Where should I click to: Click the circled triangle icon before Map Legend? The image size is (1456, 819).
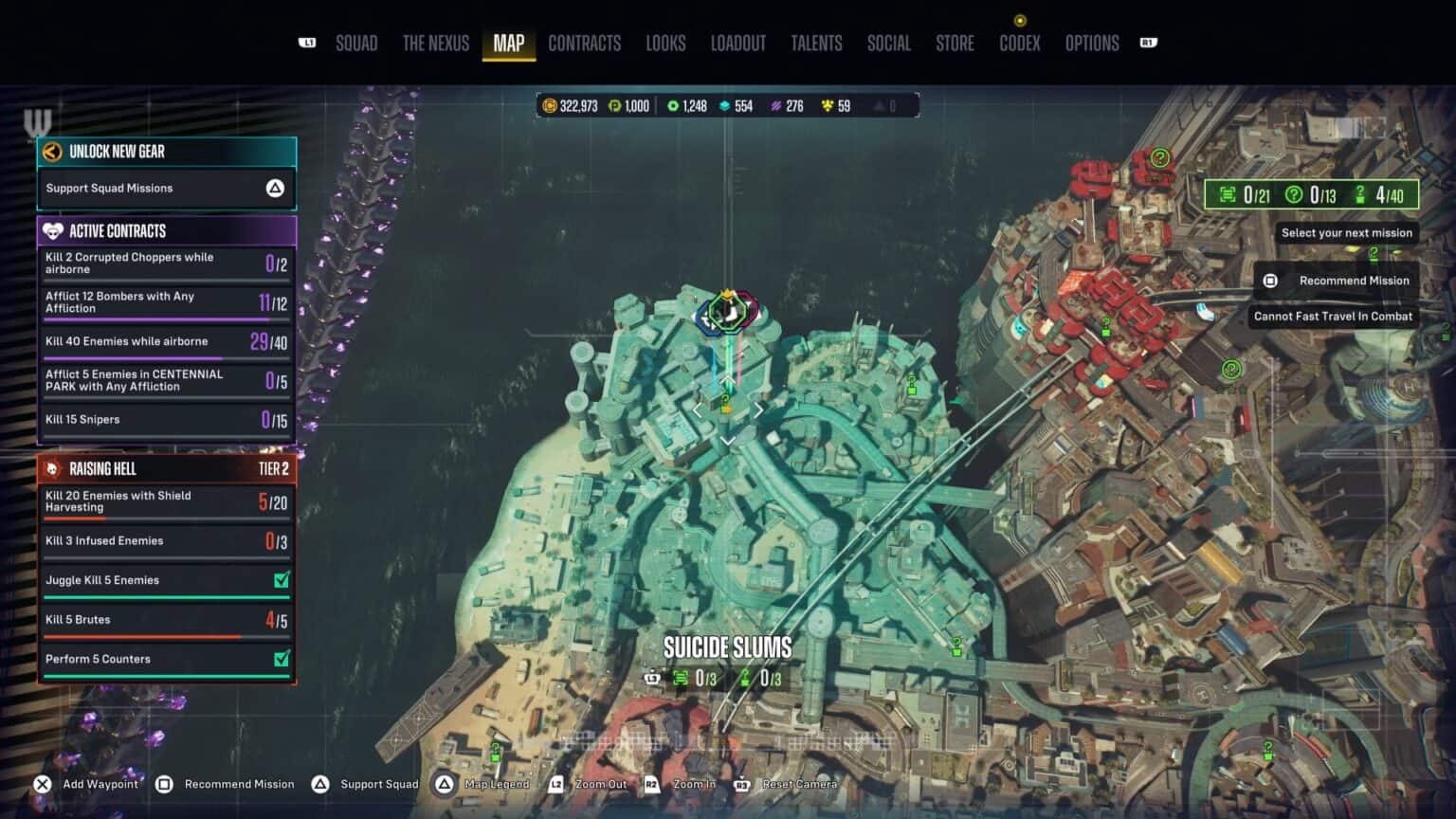445,784
